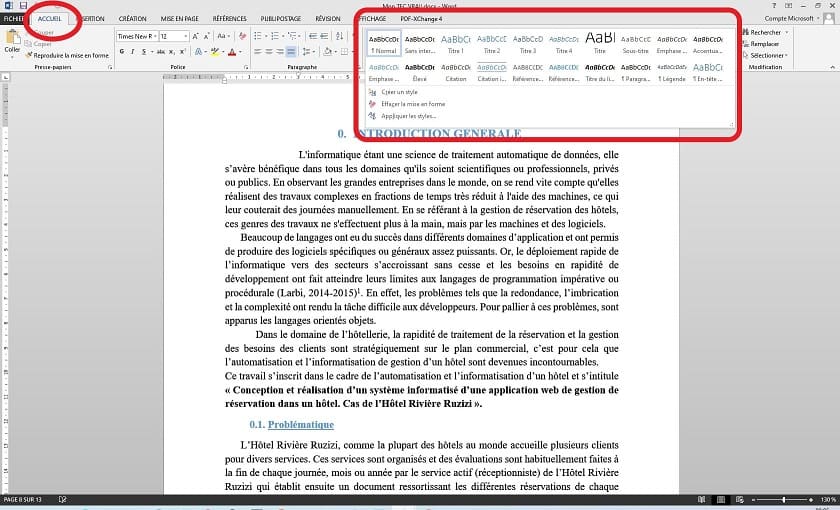Click Reproduire la mise en forme
Viewport: 840px width, 510px height.
tap(67, 55)
